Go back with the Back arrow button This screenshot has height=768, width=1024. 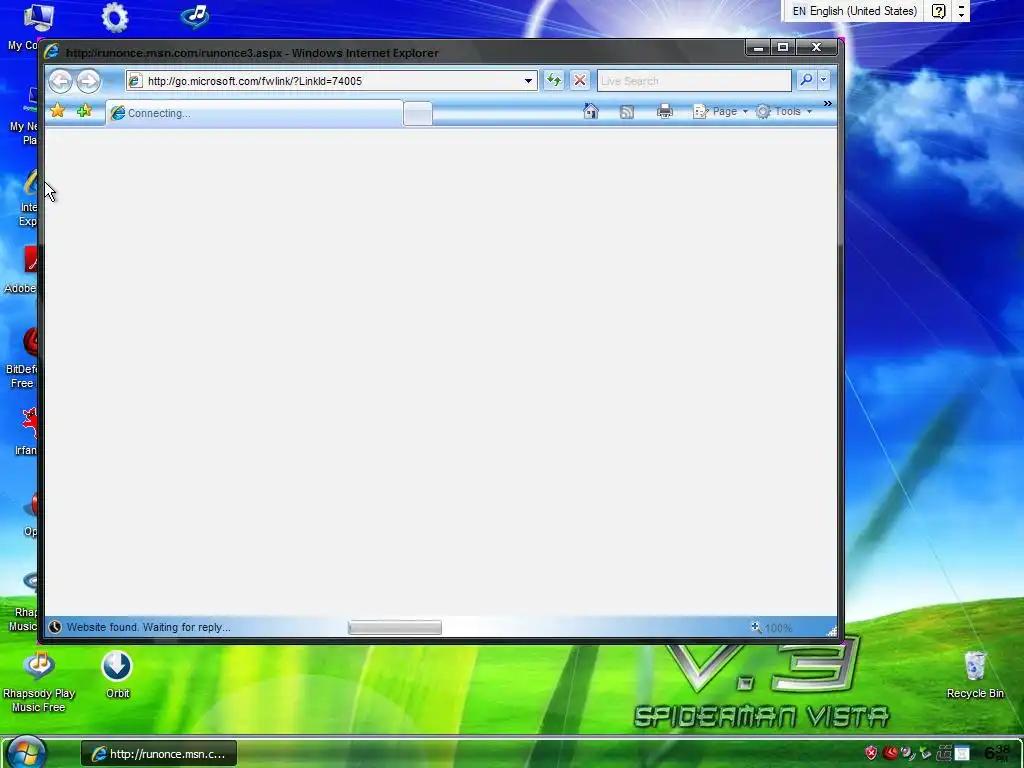(61, 81)
